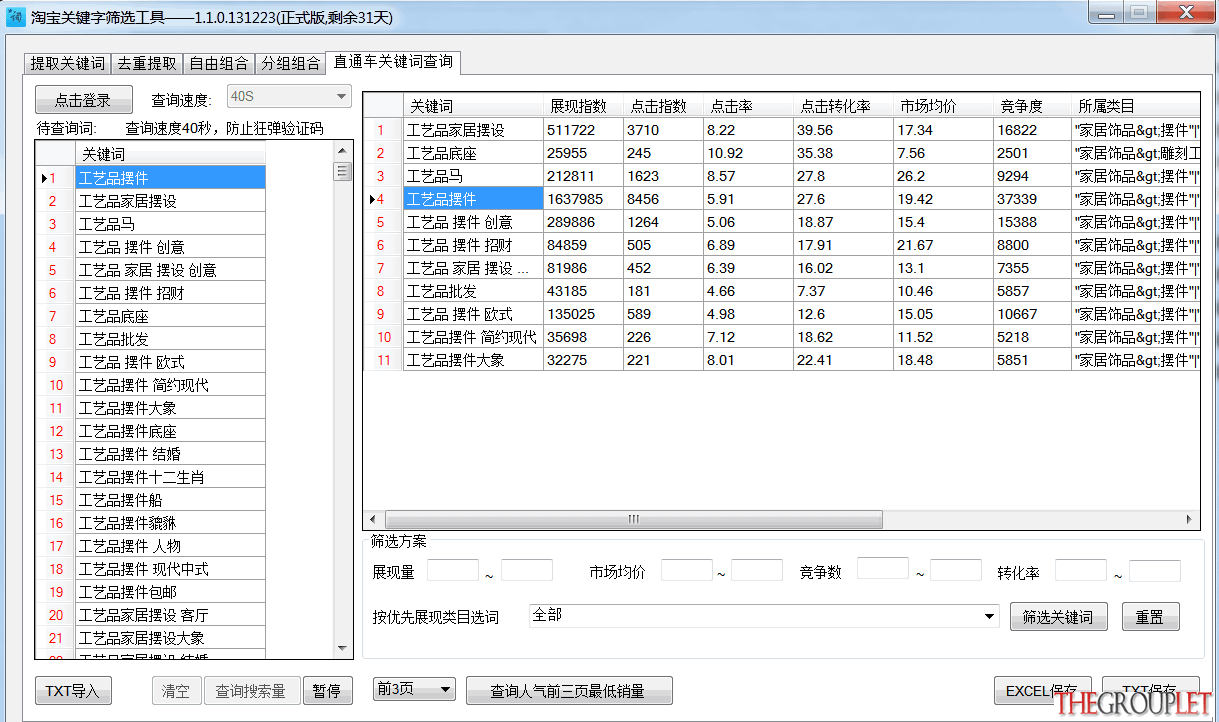Click the 竞争数 minimum input field
This screenshot has height=722, width=1219.
883,569
